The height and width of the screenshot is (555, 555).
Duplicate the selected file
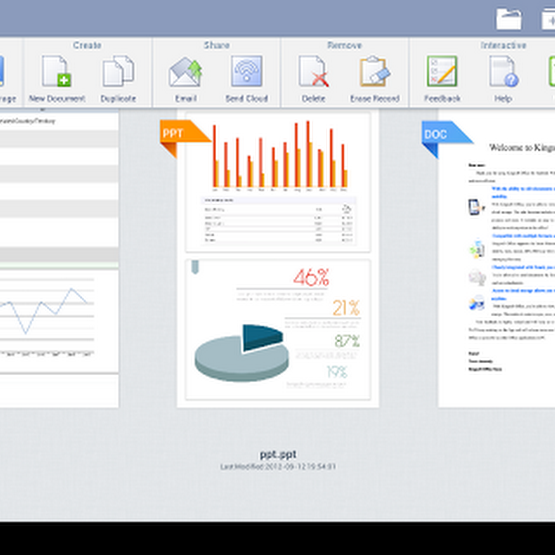[118, 71]
